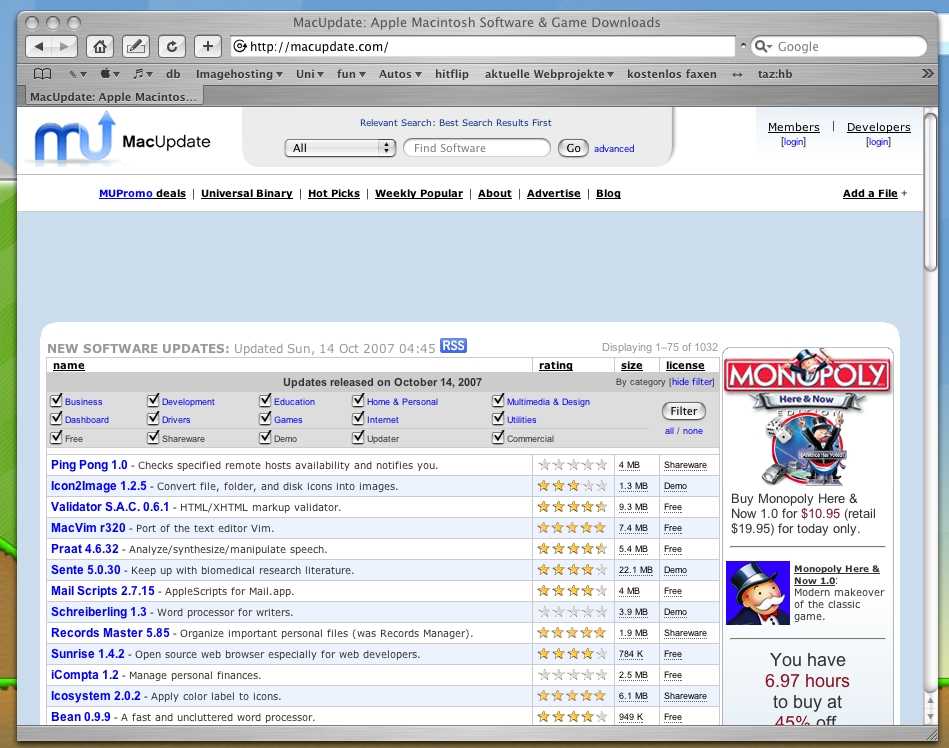Open the fun bookmarks menu
The width and height of the screenshot is (949, 748).
coord(351,74)
